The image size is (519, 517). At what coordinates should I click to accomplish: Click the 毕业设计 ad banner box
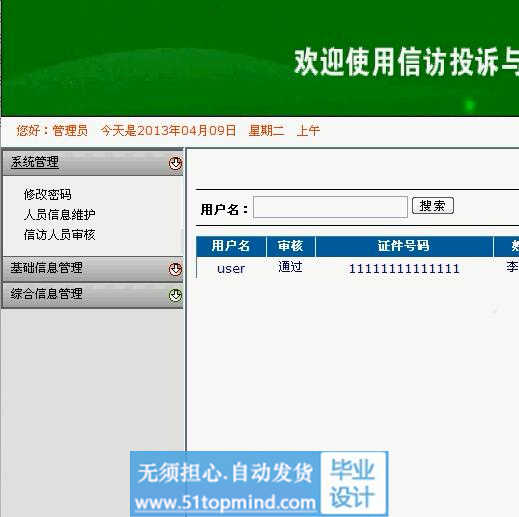pos(353,483)
